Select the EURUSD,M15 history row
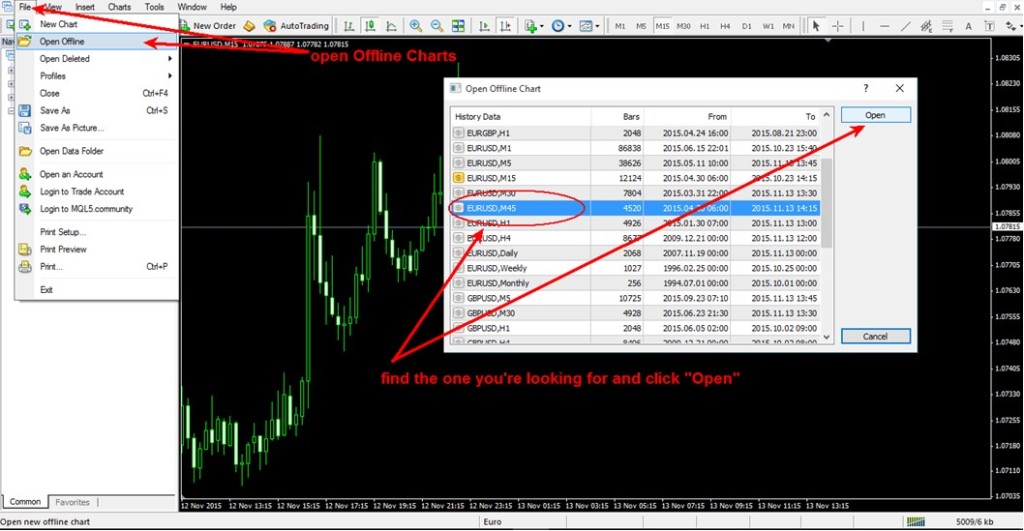Screen dimensions: 1024x531 coord(635,178)
